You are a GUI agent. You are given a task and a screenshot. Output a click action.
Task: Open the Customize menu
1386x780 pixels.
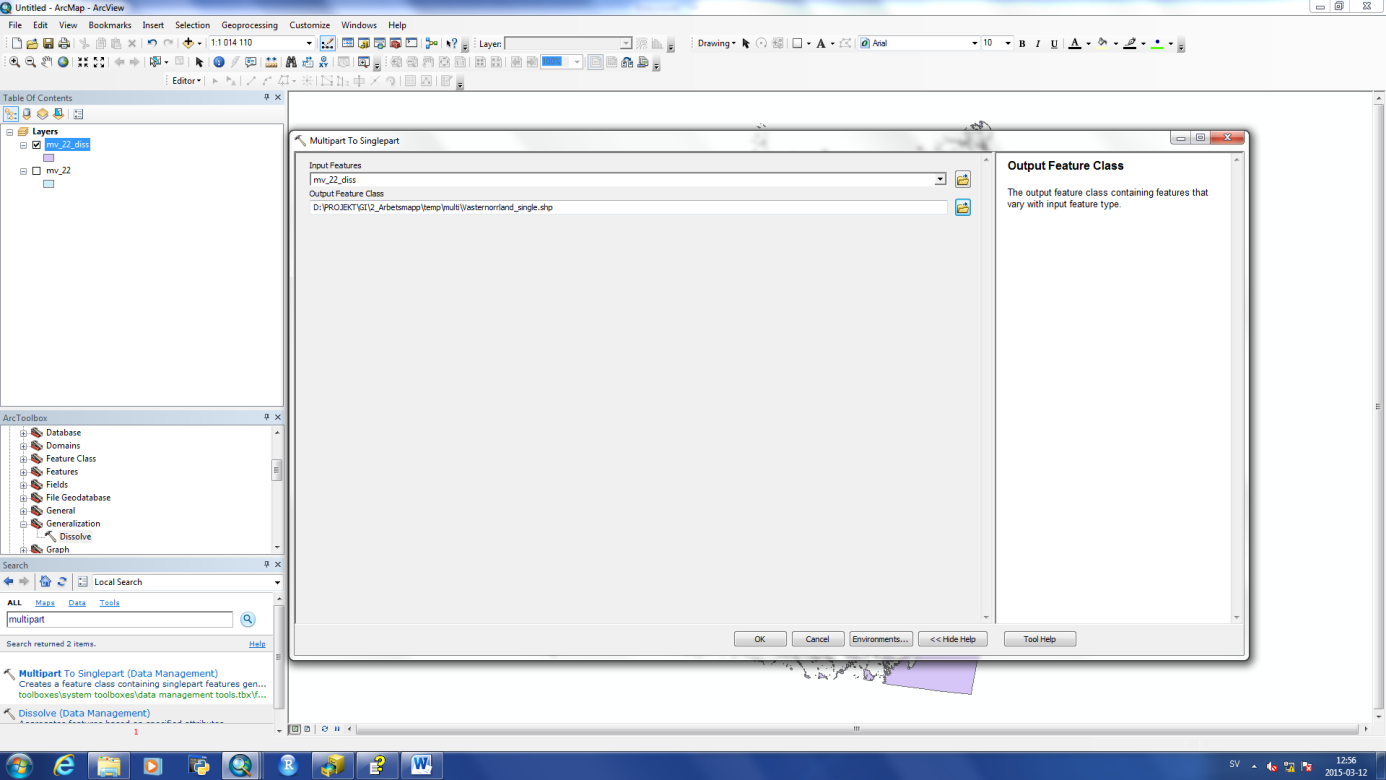pos(310,25)
